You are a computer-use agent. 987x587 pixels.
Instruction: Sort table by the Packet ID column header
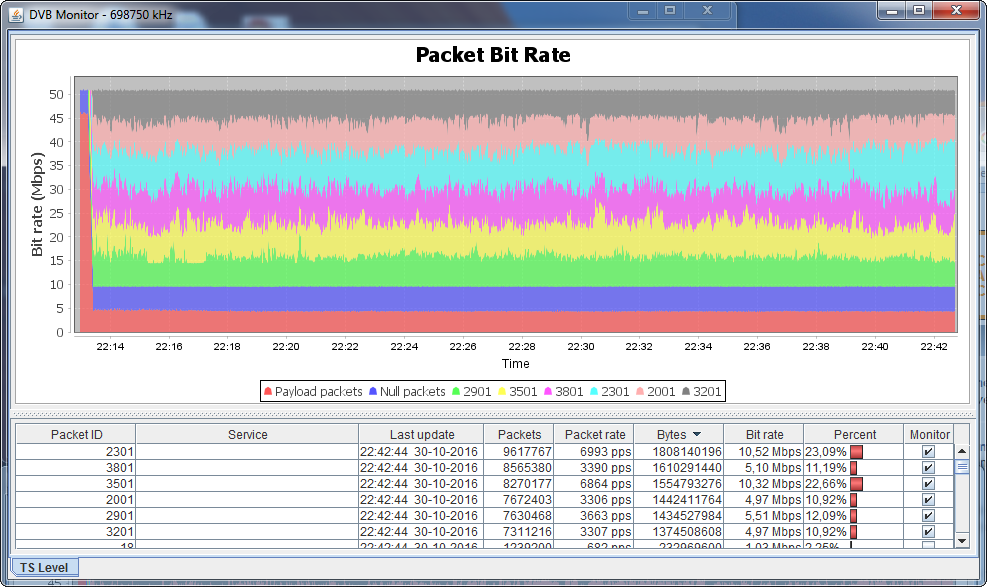coord(76,434)
